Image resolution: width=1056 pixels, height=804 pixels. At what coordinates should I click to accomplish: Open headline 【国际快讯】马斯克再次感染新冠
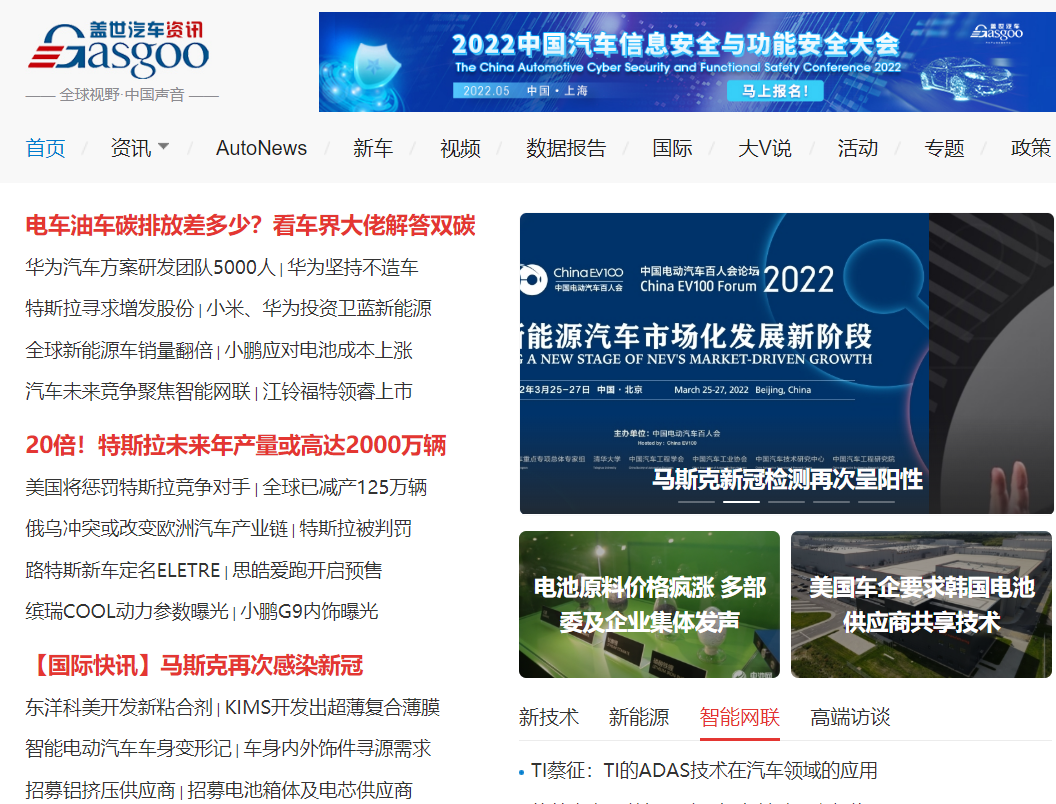tap(194, 665)
